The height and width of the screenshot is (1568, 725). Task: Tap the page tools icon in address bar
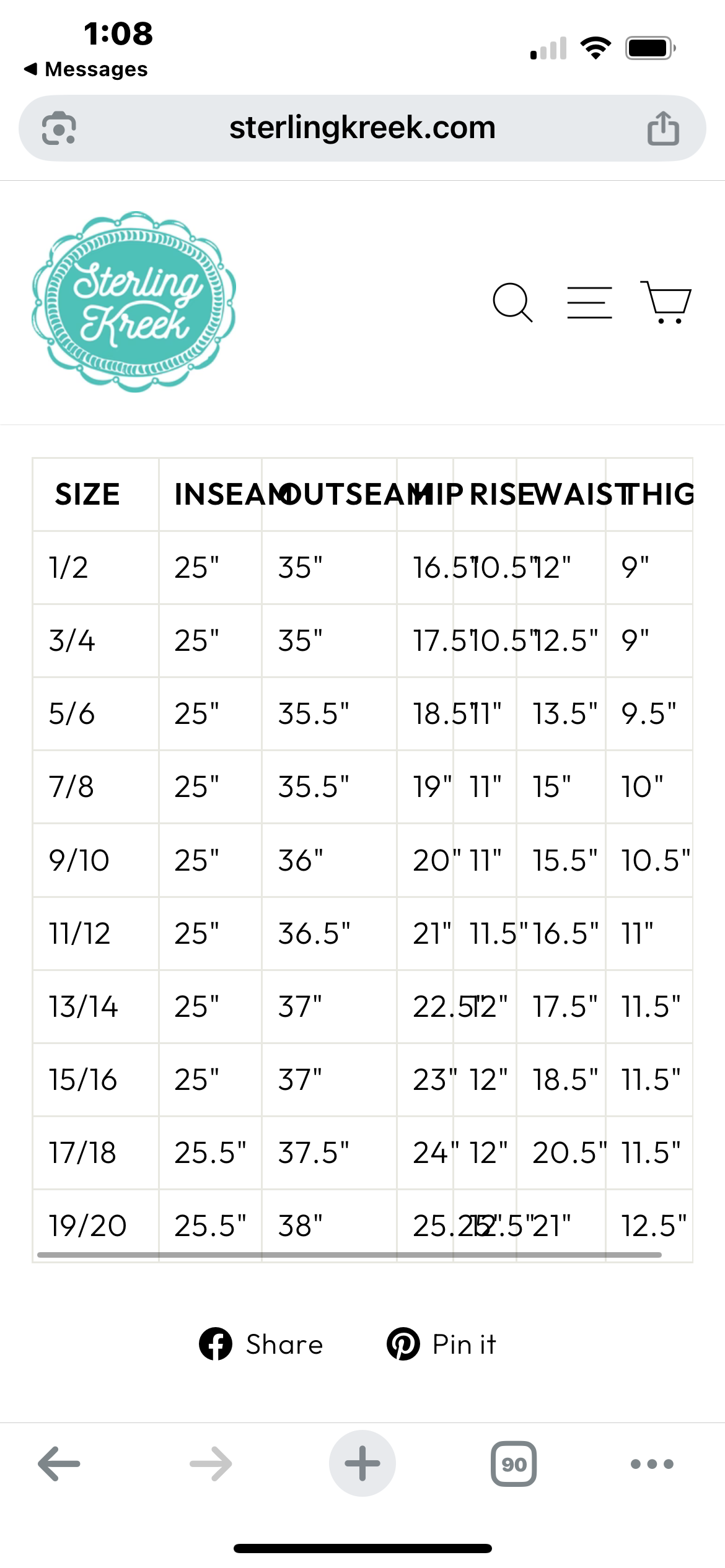pyautogui.click(x=59, y=128)
